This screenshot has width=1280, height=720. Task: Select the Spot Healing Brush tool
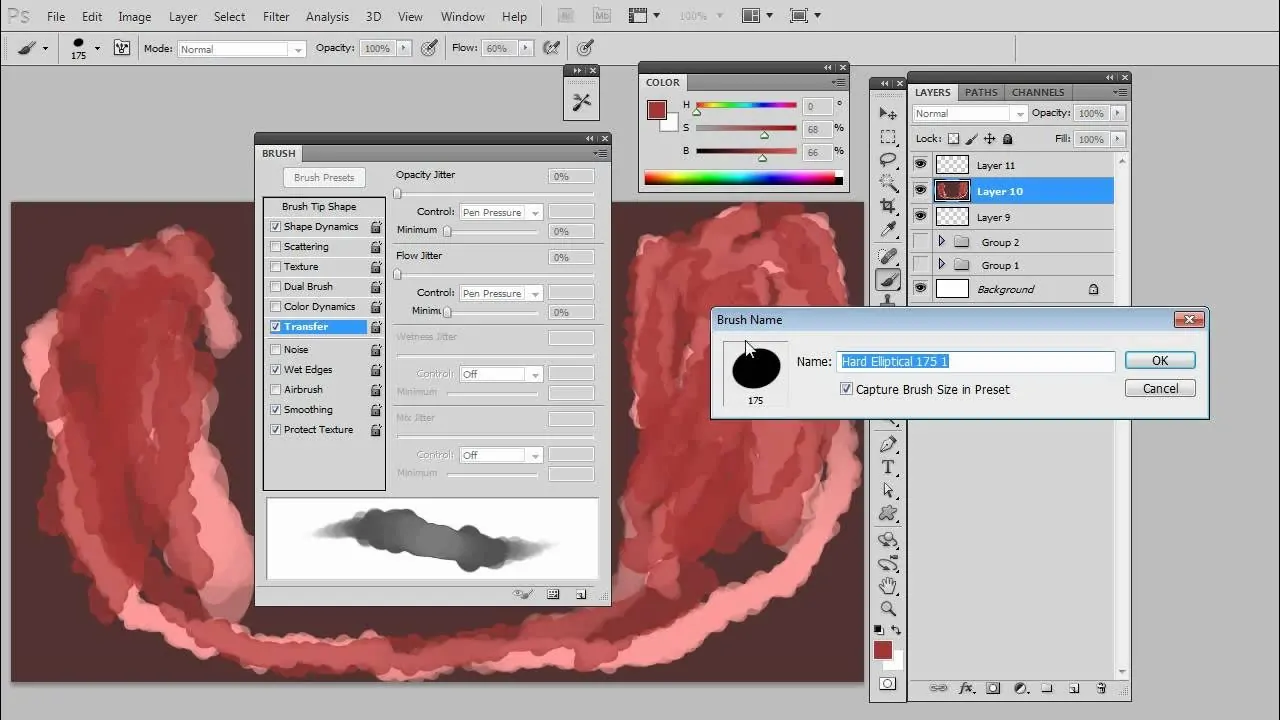click(x=888, y=257)
